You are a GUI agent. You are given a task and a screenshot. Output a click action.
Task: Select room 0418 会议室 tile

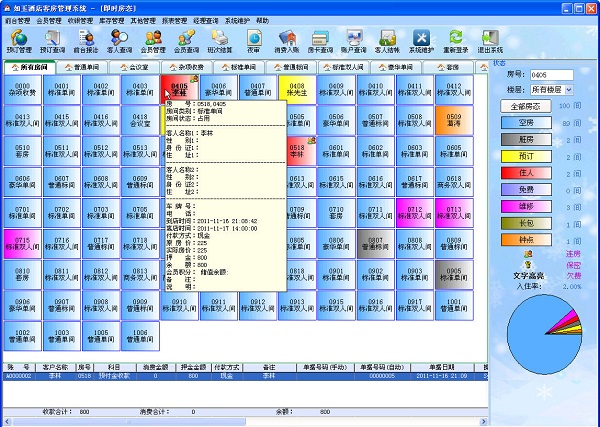click(140, 120)
